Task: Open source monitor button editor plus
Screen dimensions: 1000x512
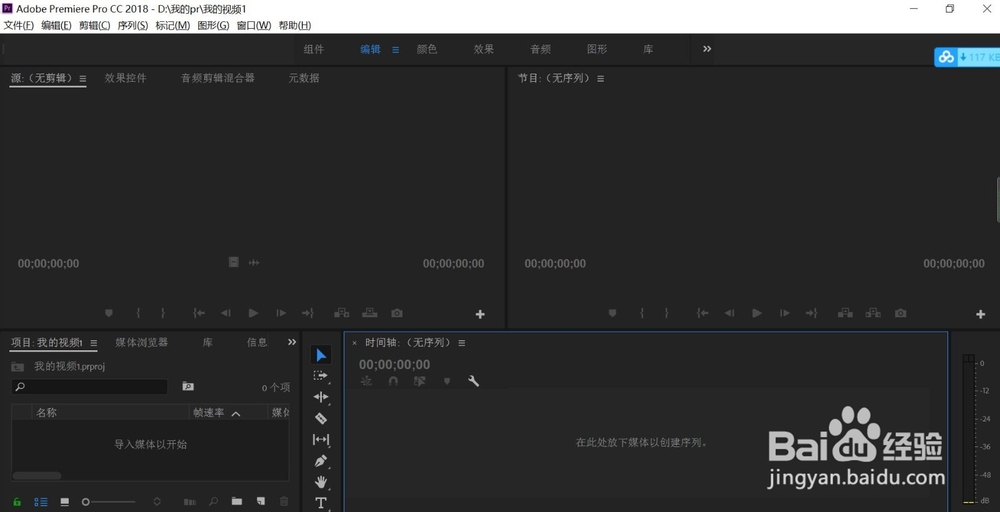Action: [x=480, y=314]
